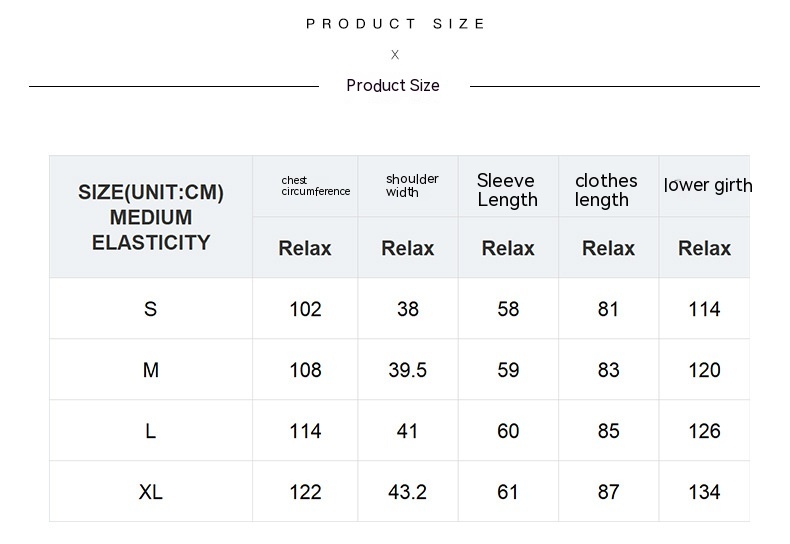
Task: Click the lower girth value 134
Action: [704, 492]
